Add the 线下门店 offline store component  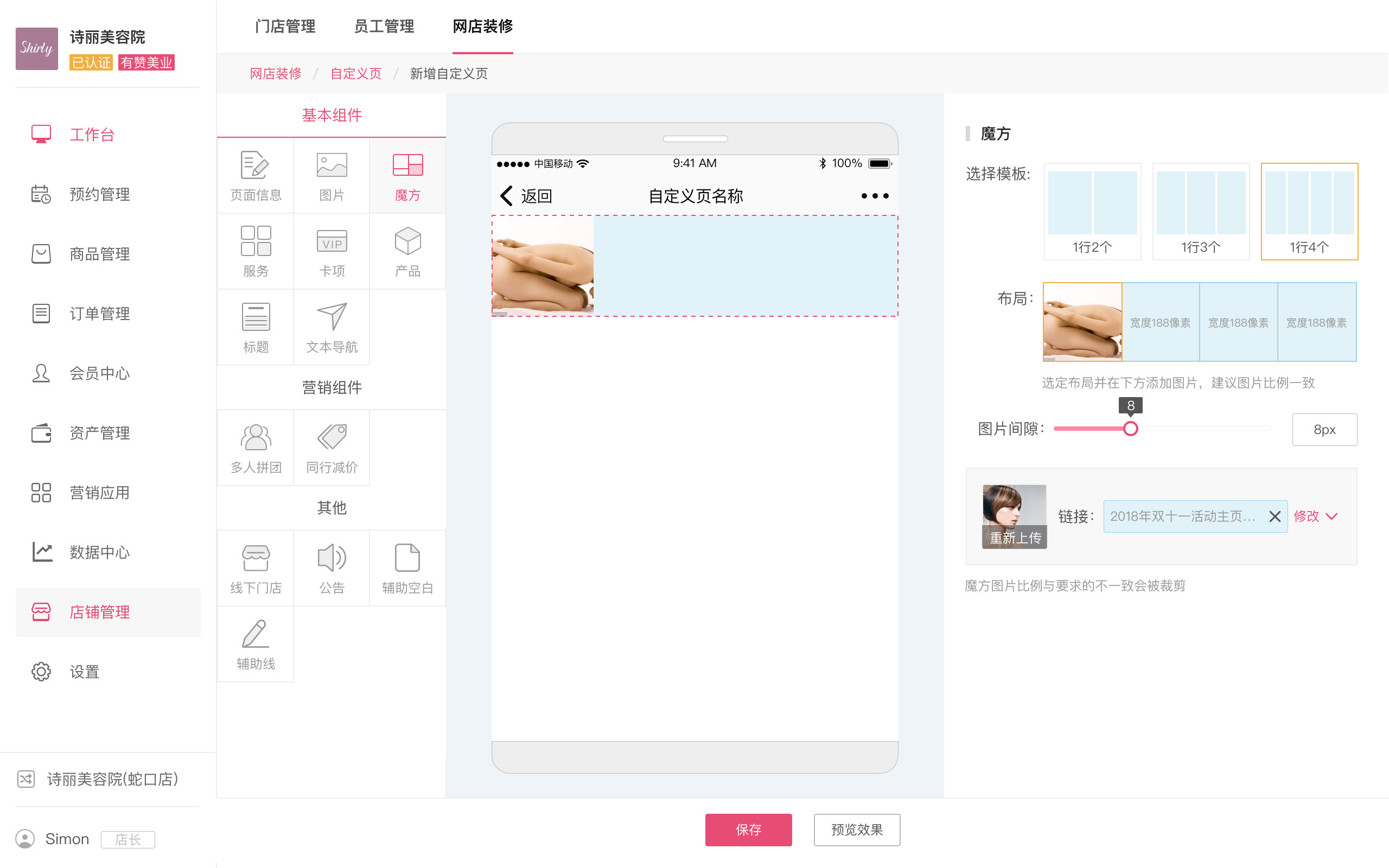click(x=256, y=569)
